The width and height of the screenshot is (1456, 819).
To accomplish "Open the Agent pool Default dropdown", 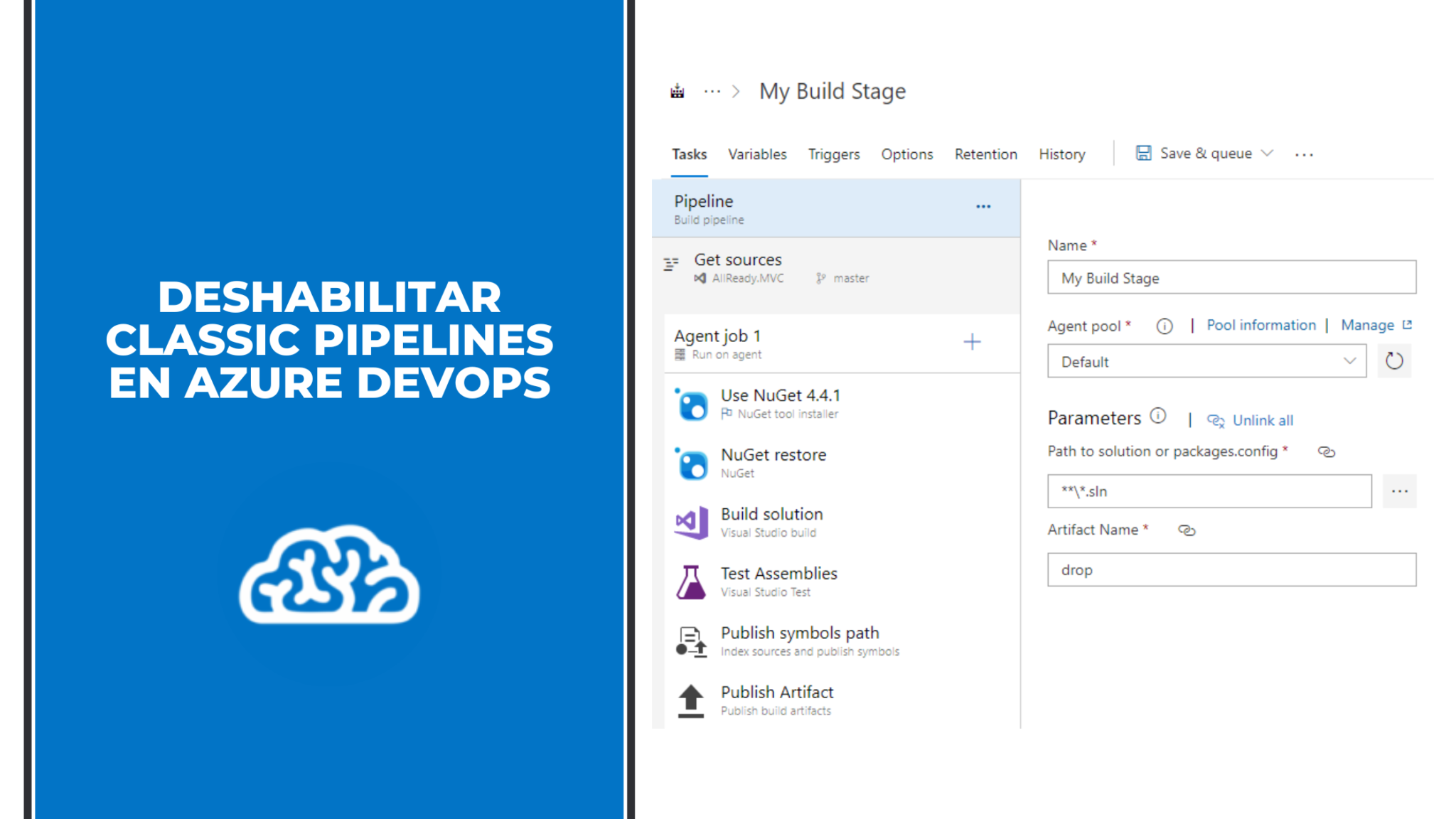I will point(1206,361).
